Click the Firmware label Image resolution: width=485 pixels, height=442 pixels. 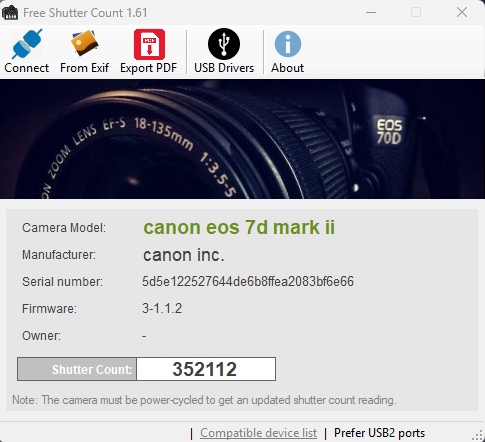[x=49, y=309]
